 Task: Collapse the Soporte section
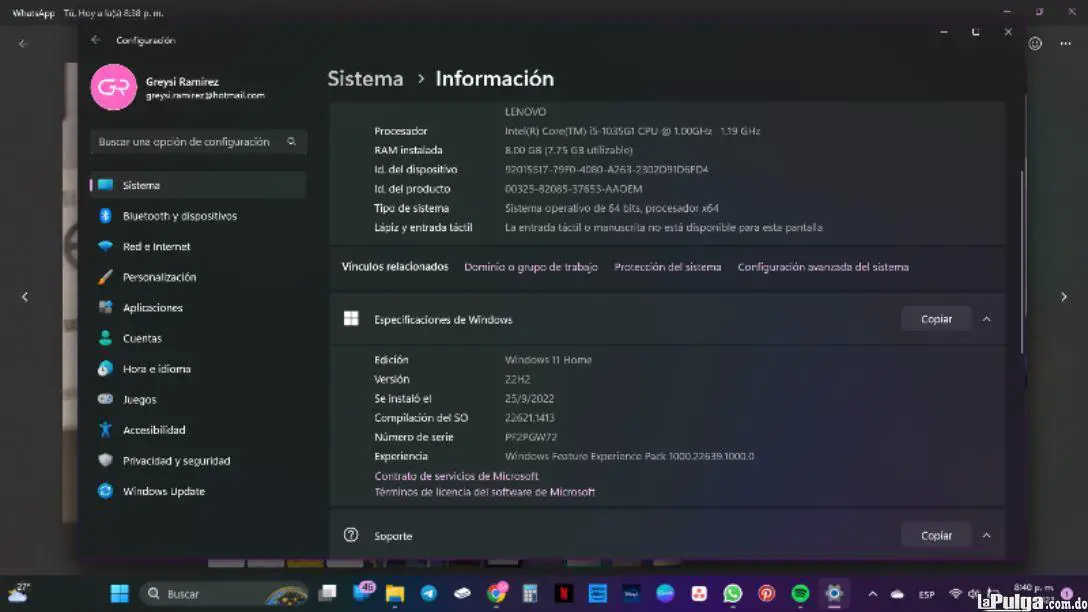(x=986, y=536)
